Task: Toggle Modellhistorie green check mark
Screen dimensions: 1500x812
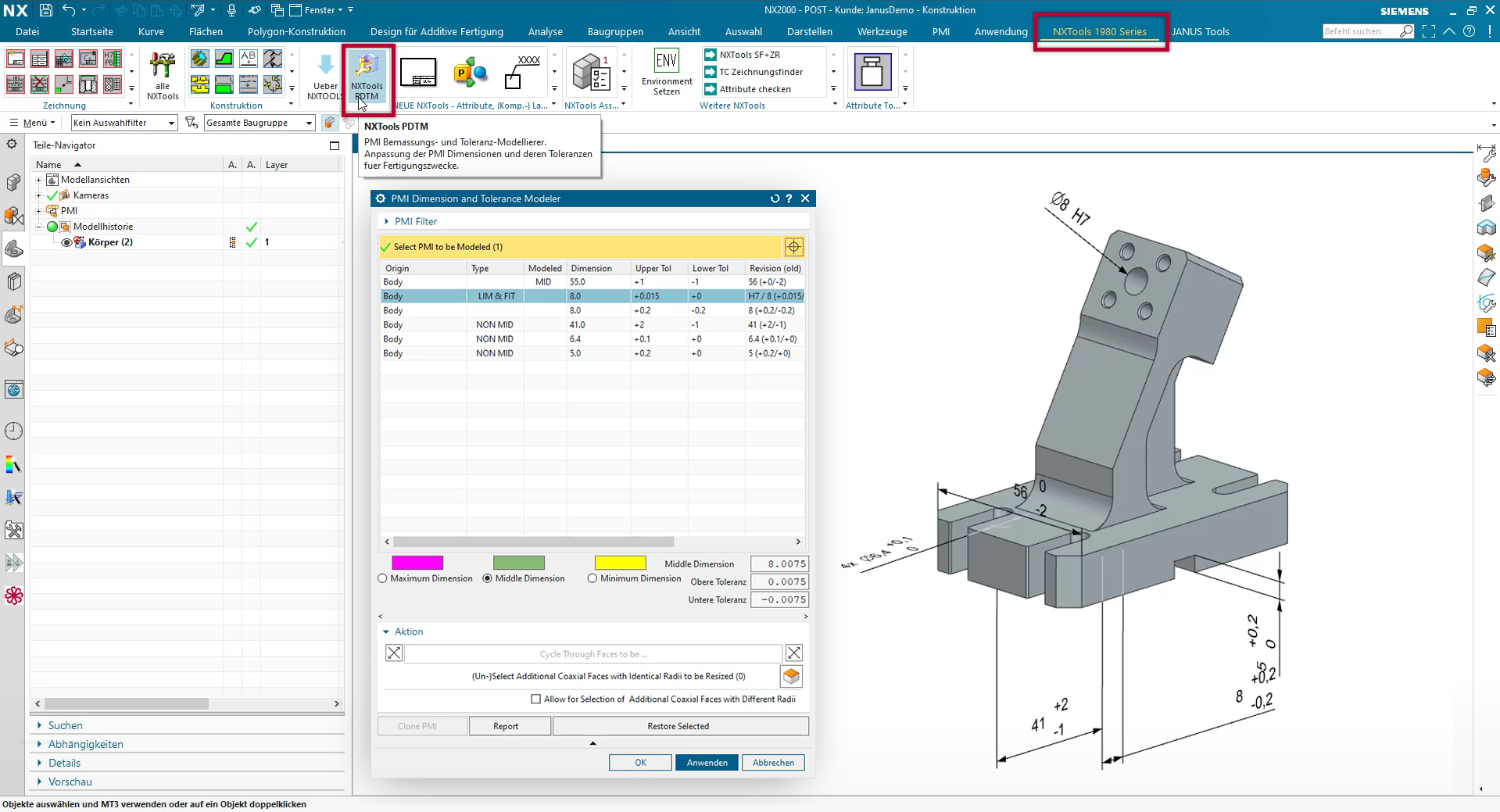Action: (252, 227)
